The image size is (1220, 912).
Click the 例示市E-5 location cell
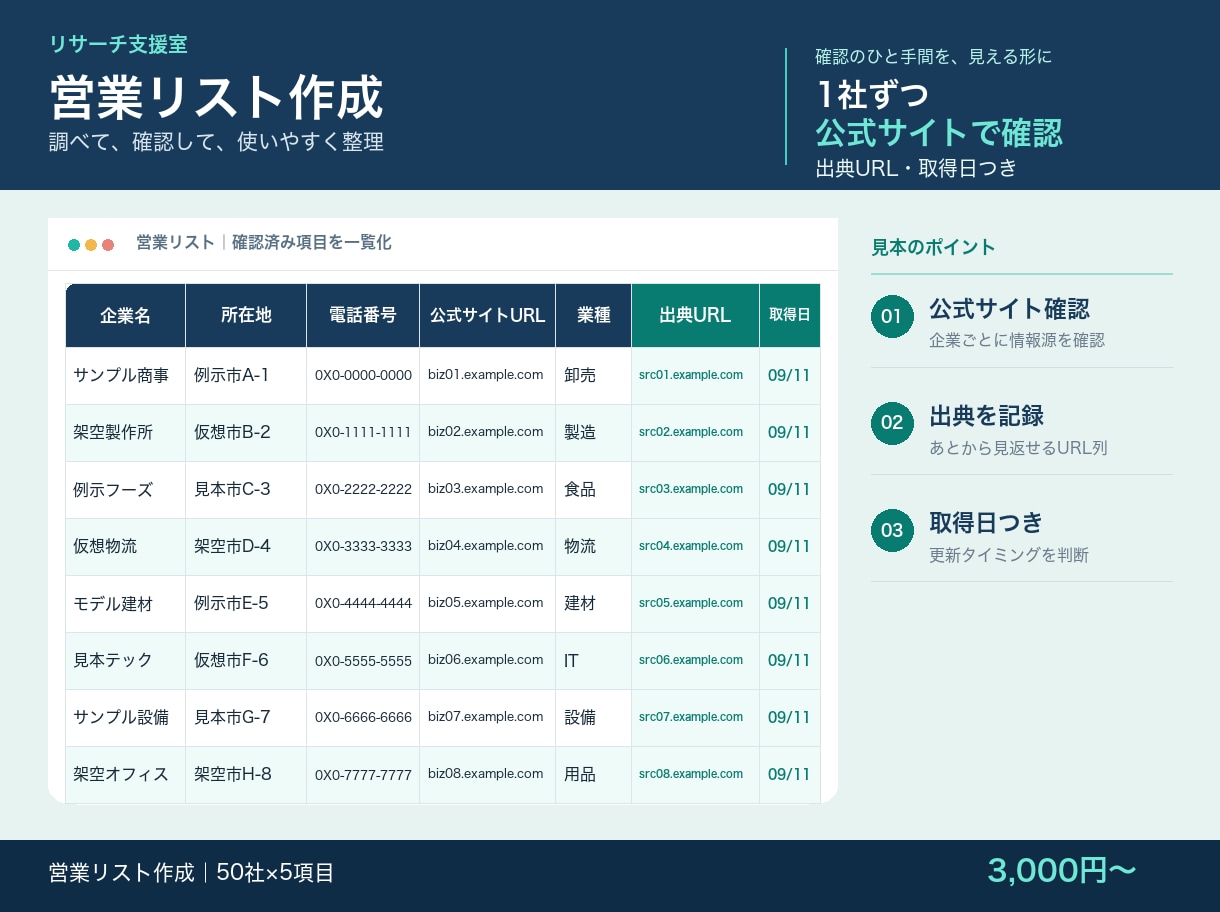(x=246, y=604)
